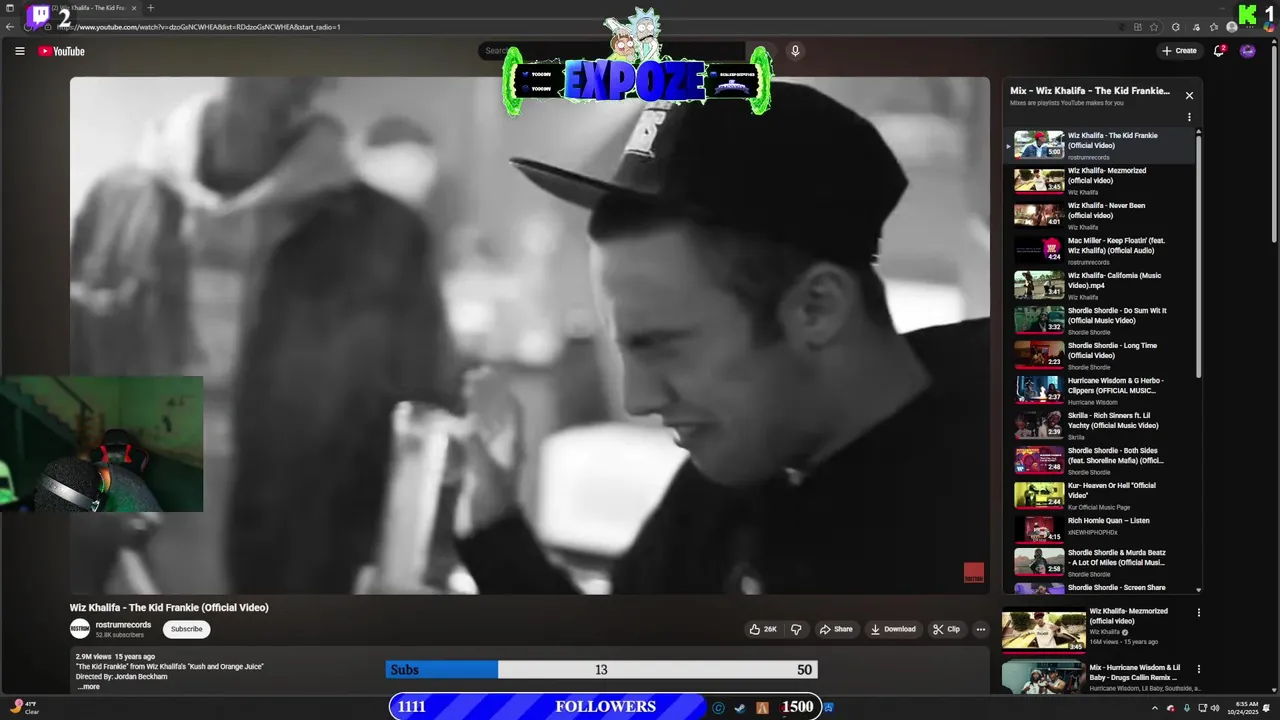Select the currently playing Kid Frankie playlist entry
This screenshot has width=1280, height=720.
click(x=1100, y=145)
